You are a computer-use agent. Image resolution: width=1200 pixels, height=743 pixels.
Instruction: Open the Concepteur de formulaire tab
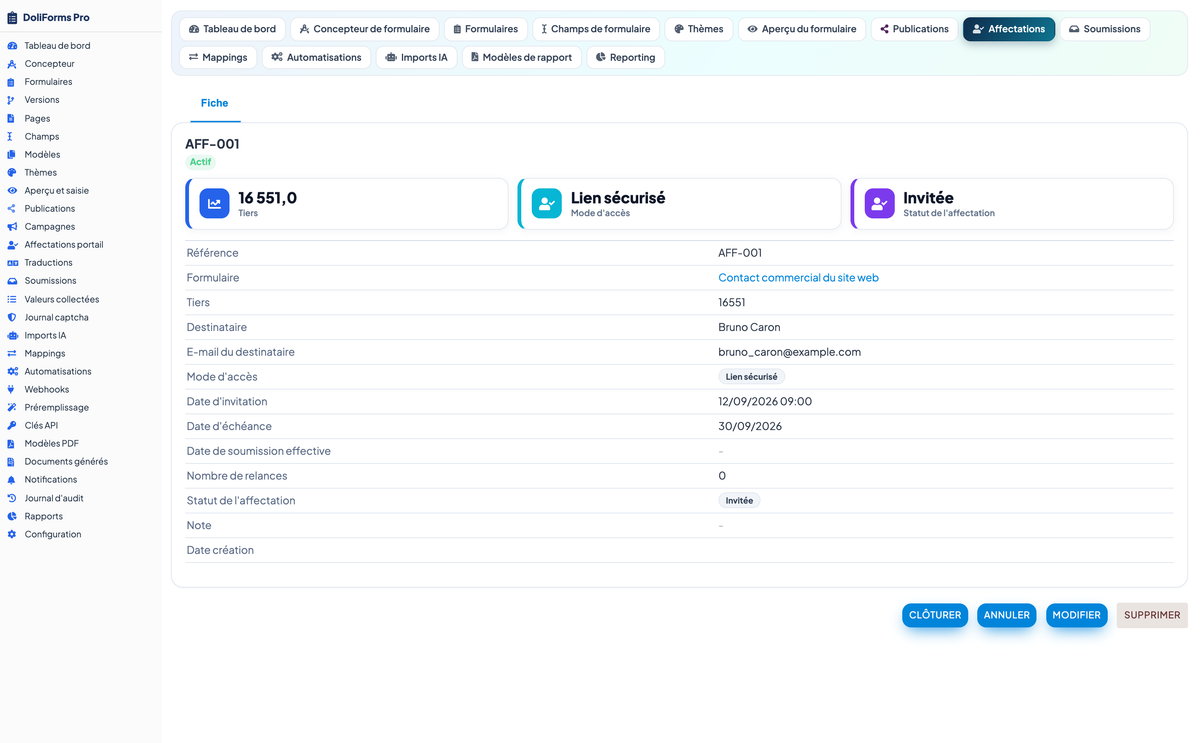point(364,29)
